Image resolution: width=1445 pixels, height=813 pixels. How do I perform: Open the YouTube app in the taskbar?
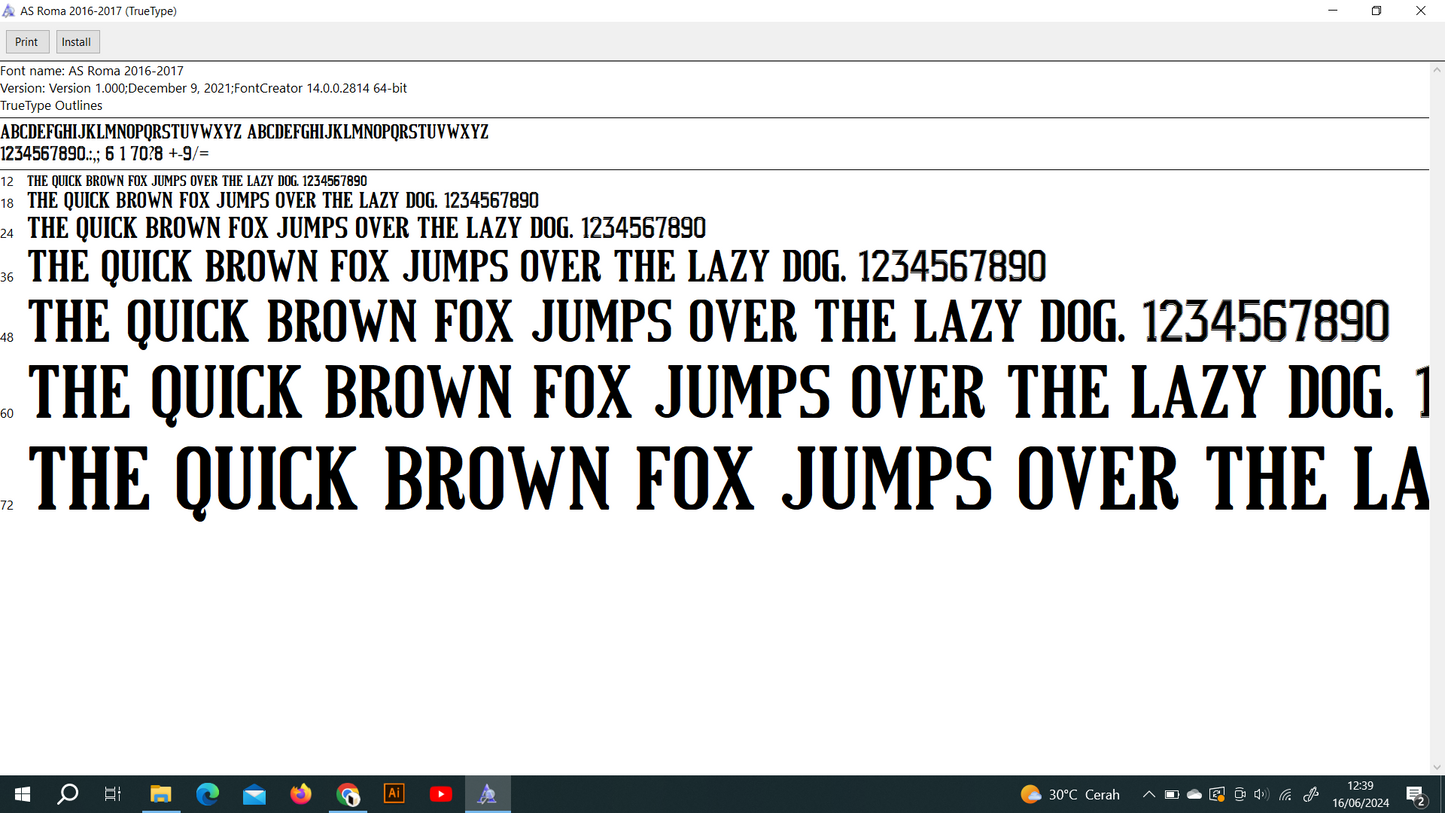[441, 794]
